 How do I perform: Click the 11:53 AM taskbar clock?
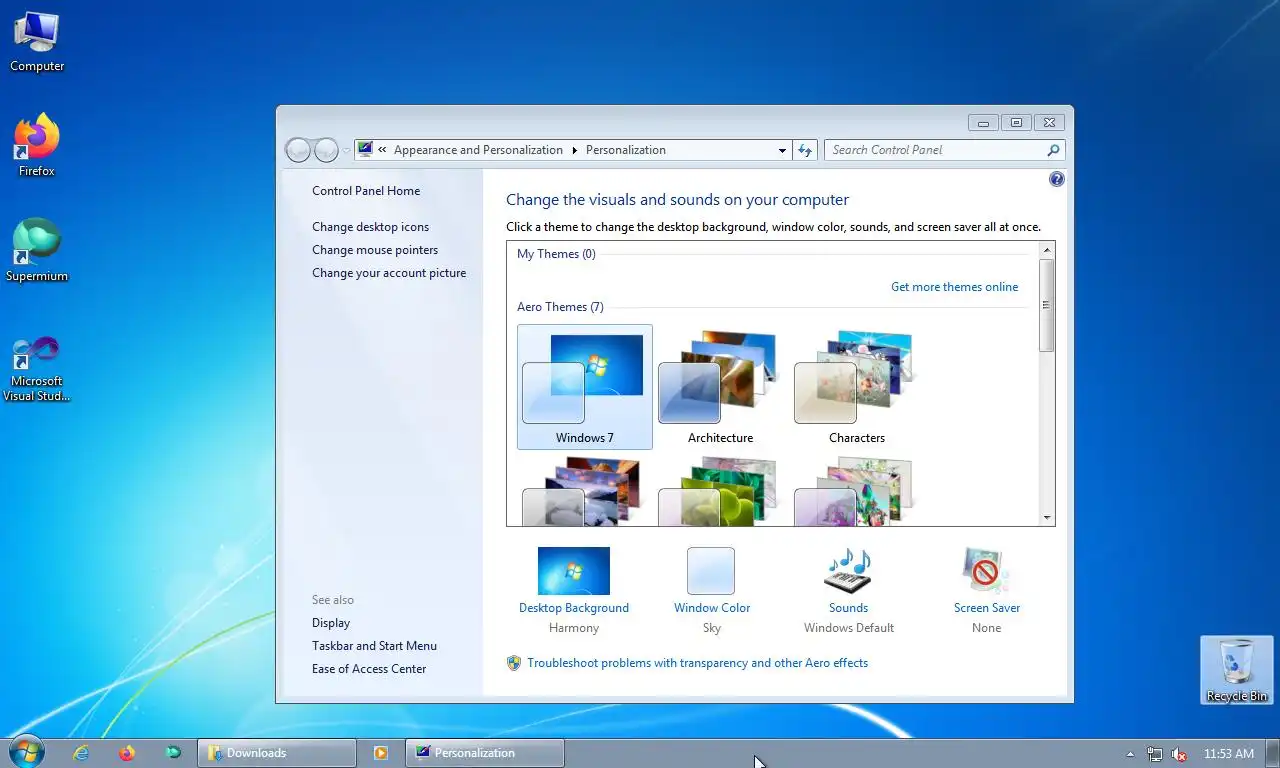coord(1229,754)
